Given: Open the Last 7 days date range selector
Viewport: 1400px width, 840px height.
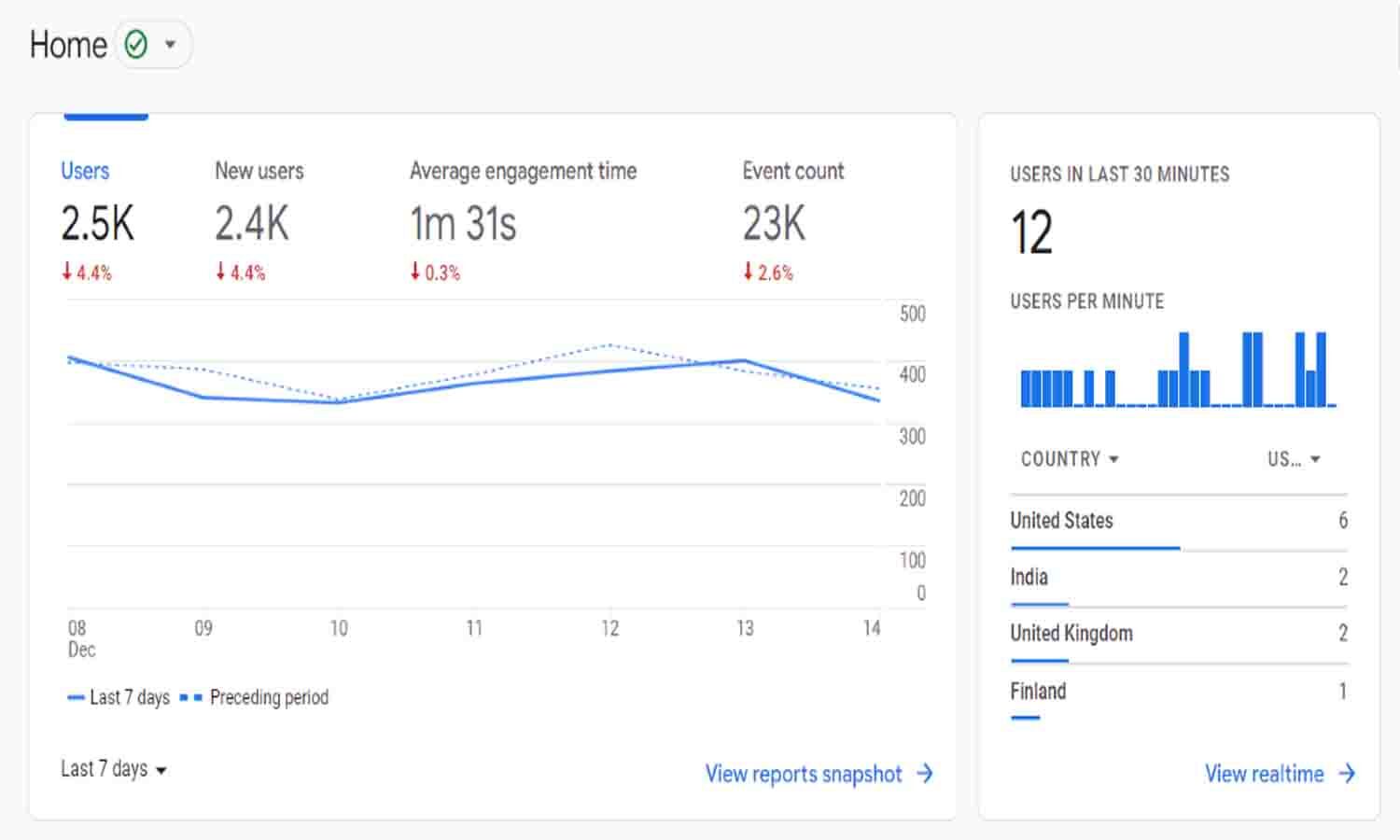Looking at the screenshot, I should pos(111,769).
